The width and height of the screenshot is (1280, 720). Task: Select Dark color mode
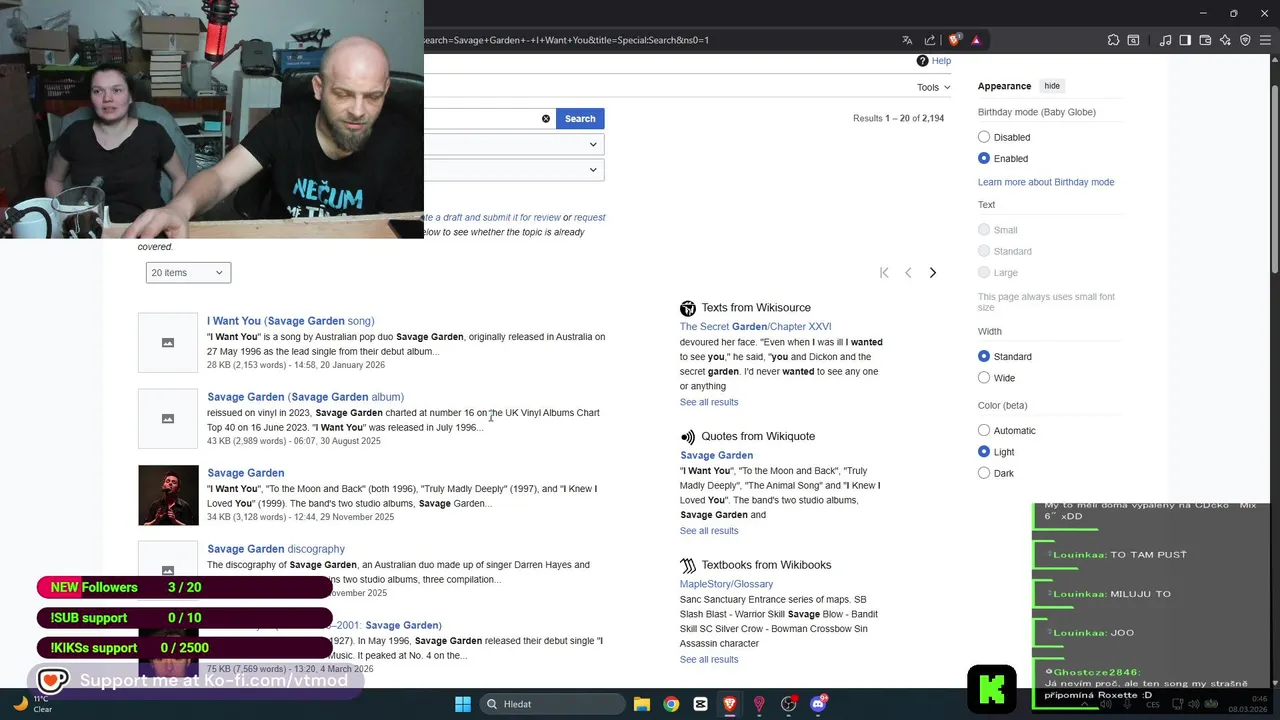point(984,473)
